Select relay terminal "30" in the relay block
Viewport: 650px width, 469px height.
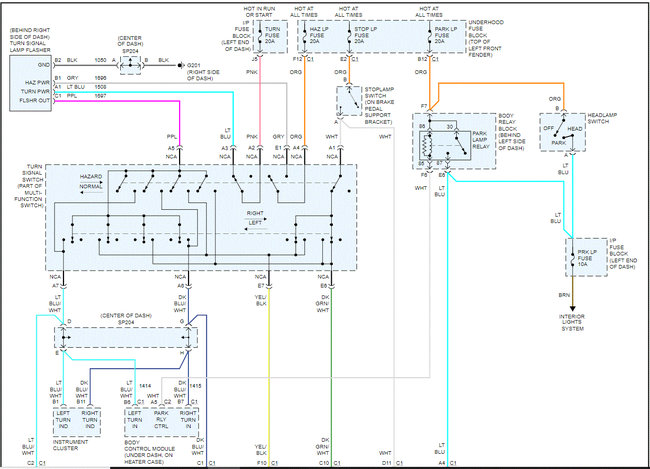click(x=450, y=126)
